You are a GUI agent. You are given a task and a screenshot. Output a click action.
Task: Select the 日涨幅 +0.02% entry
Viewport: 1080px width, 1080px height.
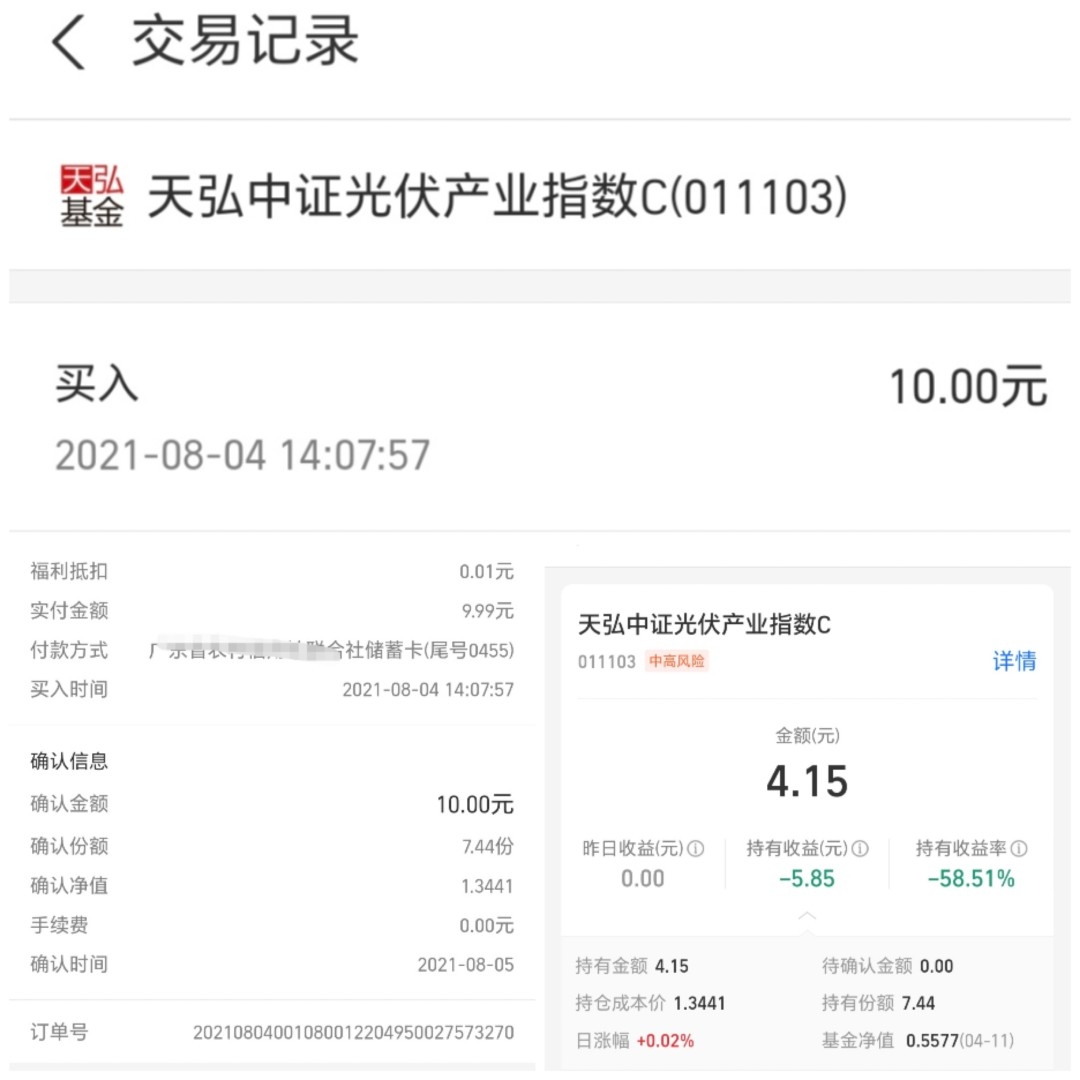click(x=634, y=1041)
